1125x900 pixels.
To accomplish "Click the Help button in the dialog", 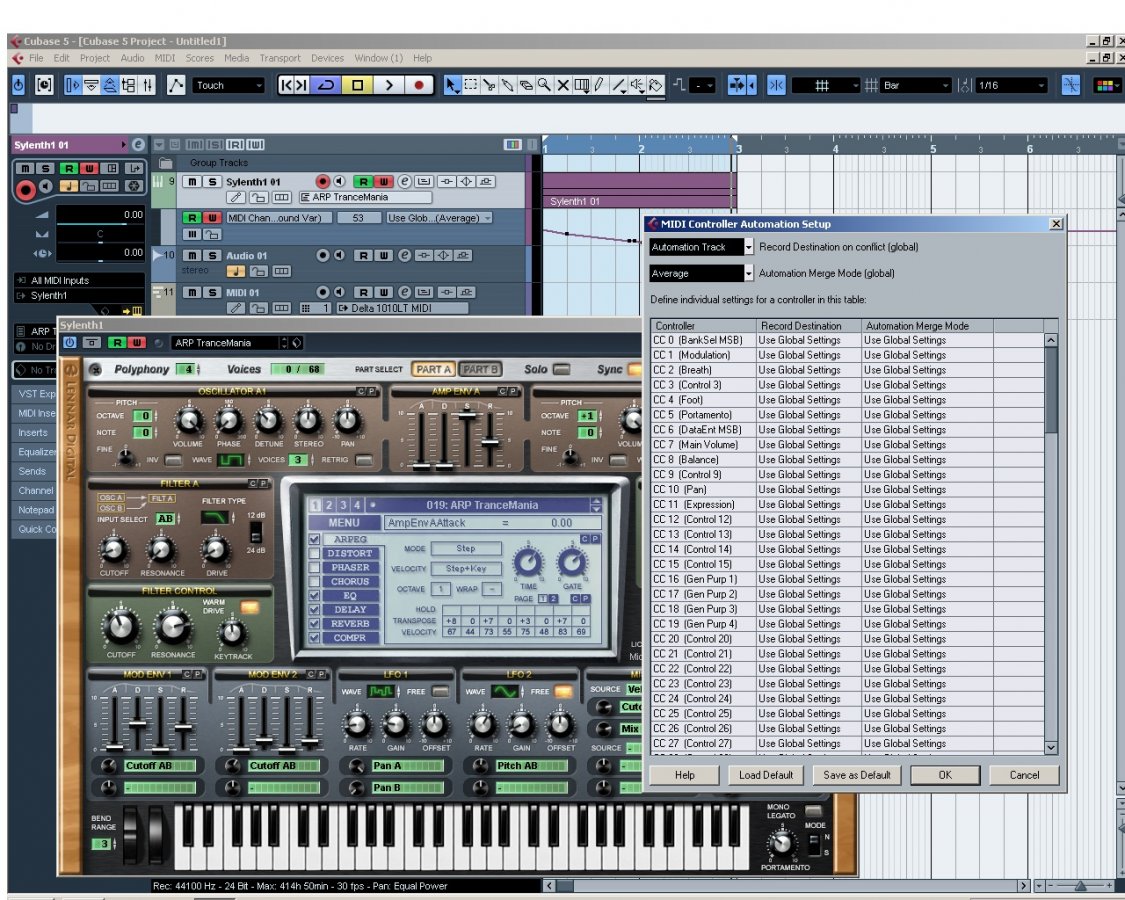I will click(684, 775).
